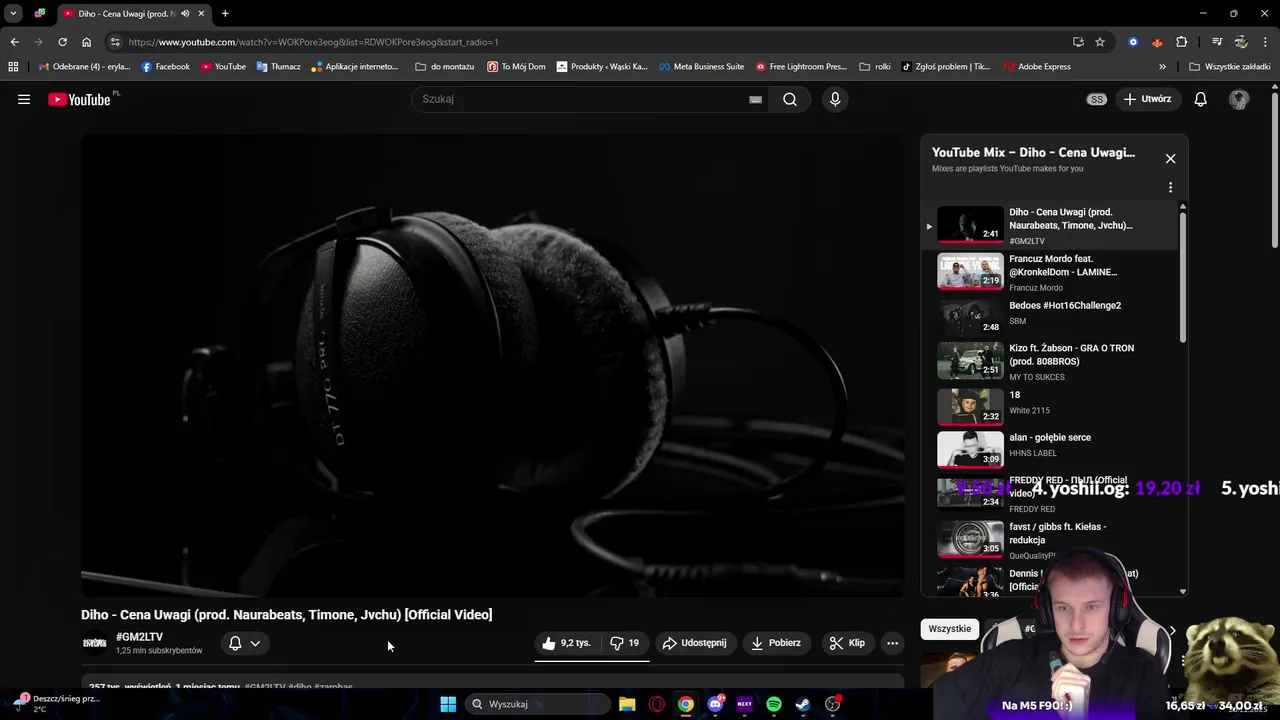Viewport: 1280px width, 720px height.
Task: Open the browser extensions puzzle icon
Action: tap(1182, 42)
